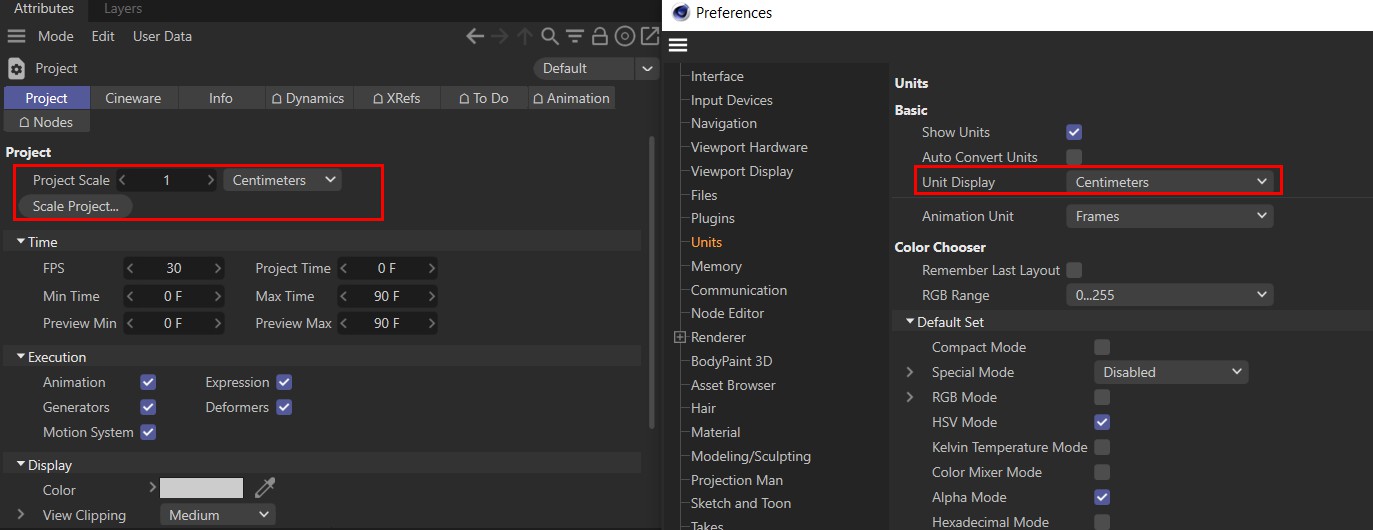This screenshot has width=1373, height=530.
Task: Click the Cinema 4D logo in Preferences title
Action: click(681, 13)
